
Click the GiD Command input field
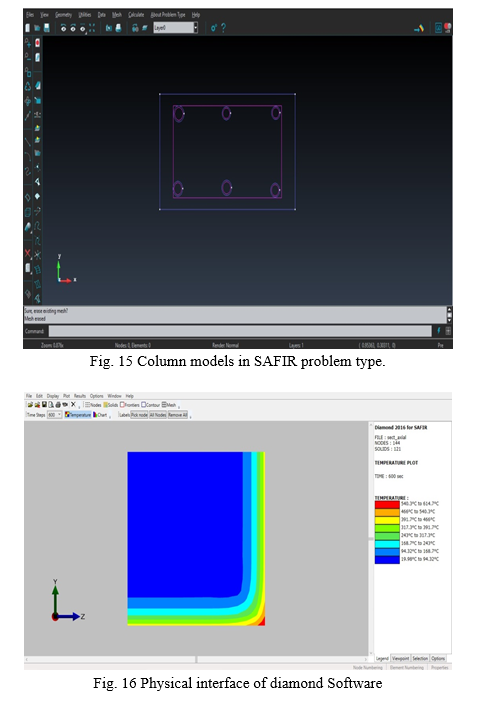(240, 331)
